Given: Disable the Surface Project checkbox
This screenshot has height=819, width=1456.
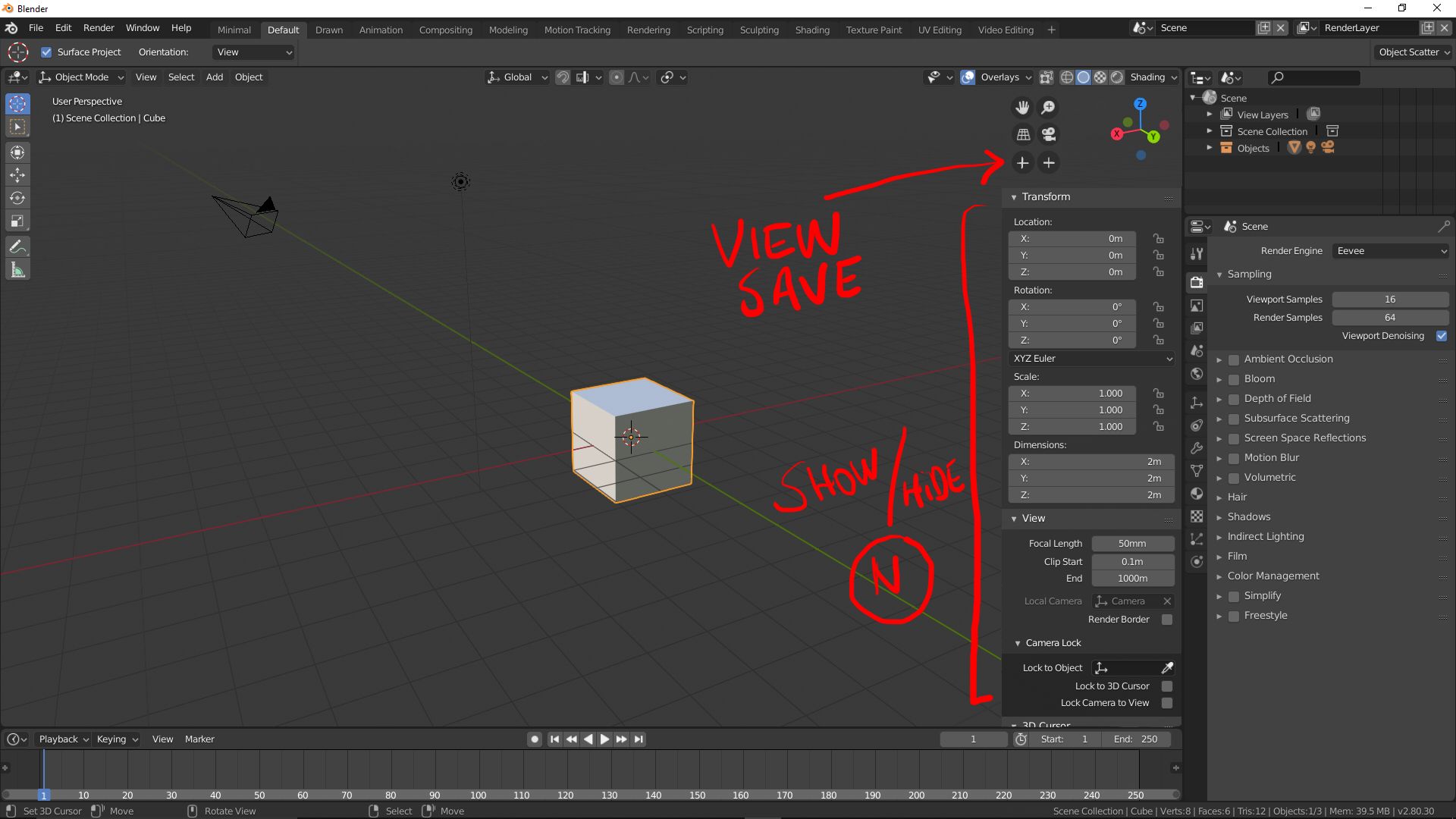Looking at the screenshot, I should [x=46, y=52].
